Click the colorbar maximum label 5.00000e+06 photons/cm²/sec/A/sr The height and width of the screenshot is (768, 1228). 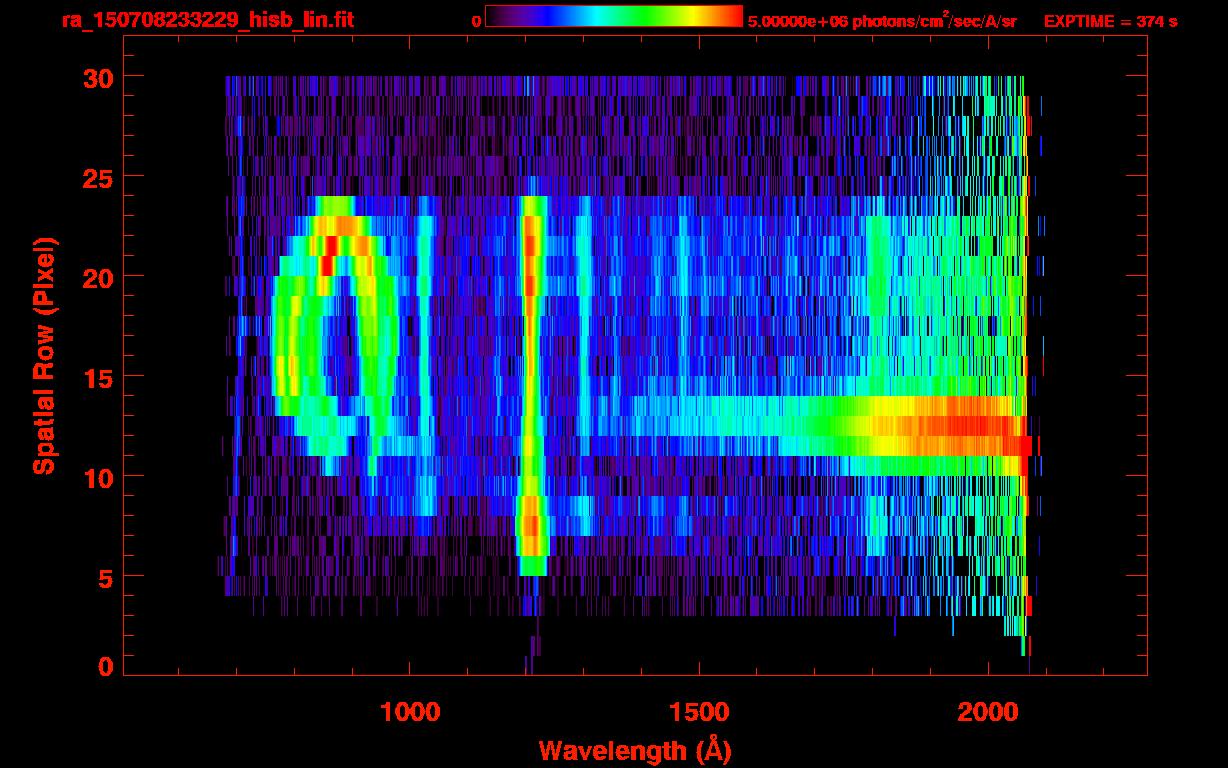click(x=882, y=20)
